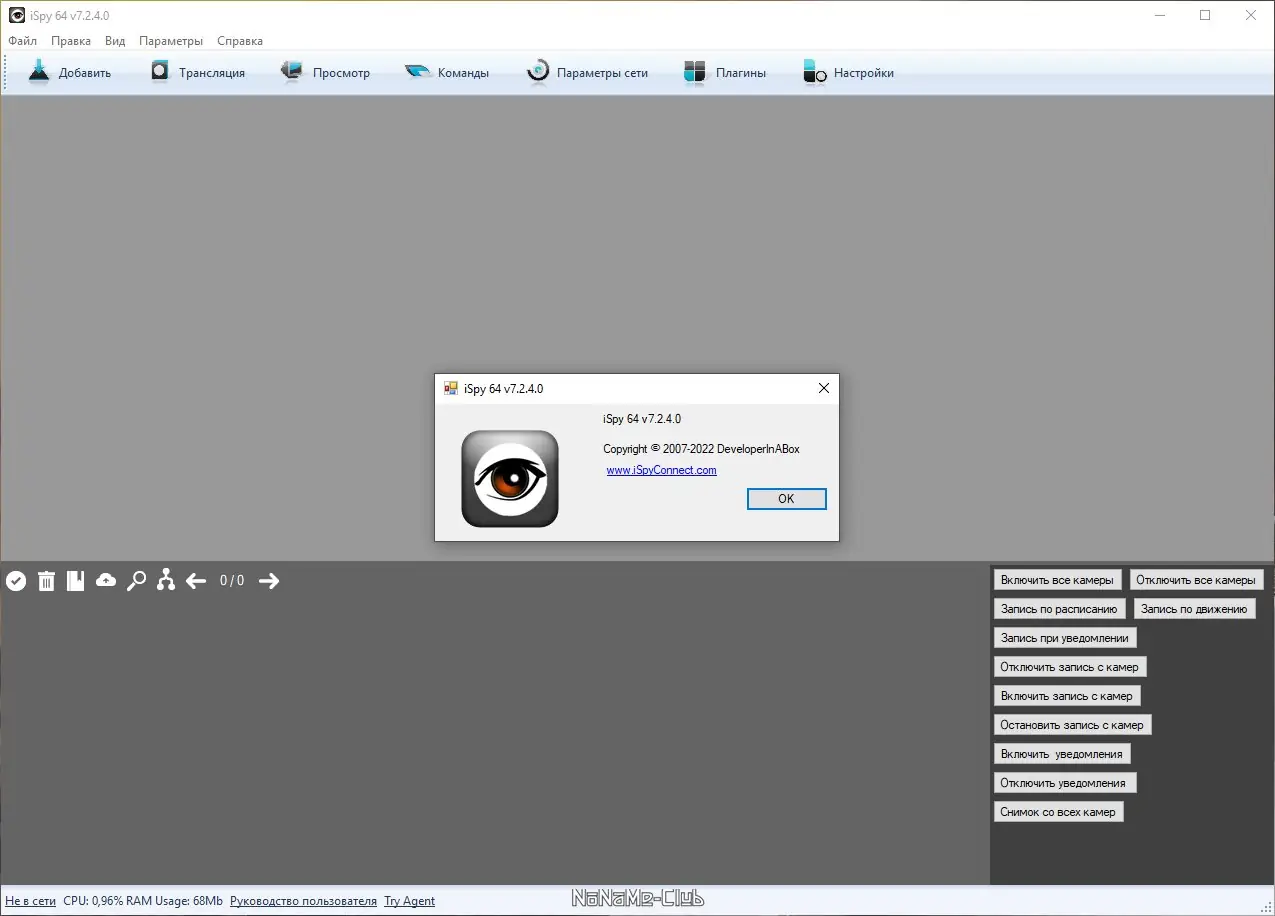Open Руководство пользователя link
1275x916 pixels.
tap(304, 901)
